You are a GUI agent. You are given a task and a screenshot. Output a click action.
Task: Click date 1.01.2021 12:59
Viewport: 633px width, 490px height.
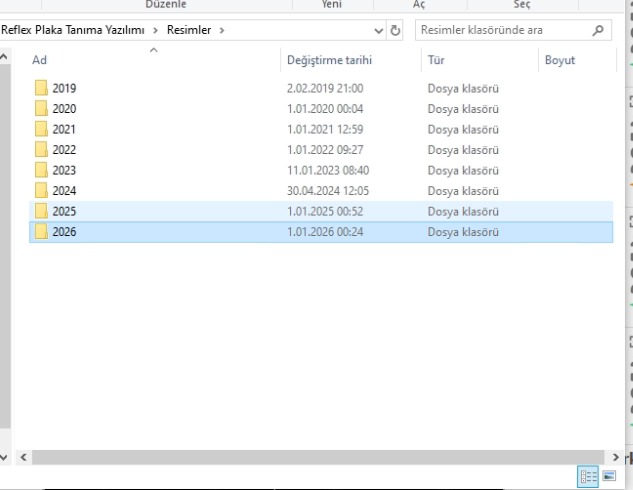(325, 130)
